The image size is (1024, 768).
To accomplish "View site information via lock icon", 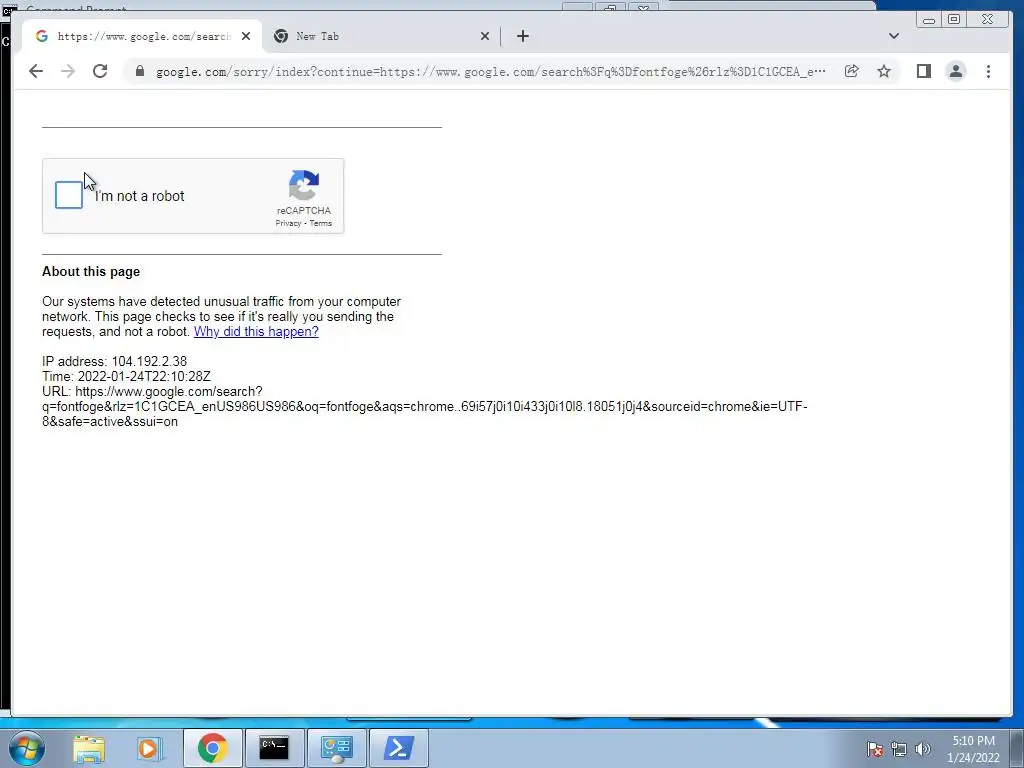I will tap(140, 71).
